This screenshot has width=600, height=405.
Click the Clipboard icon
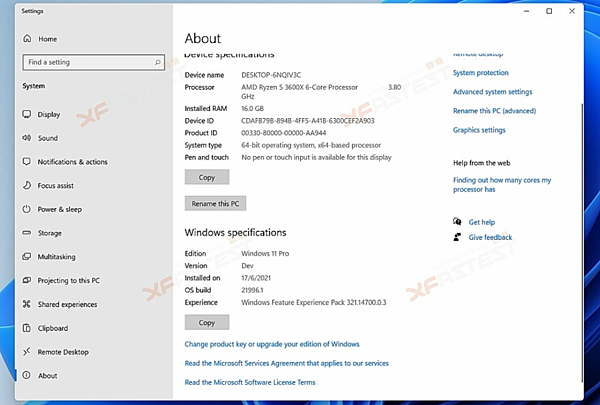pyautogui.click(x=27, y=328)
